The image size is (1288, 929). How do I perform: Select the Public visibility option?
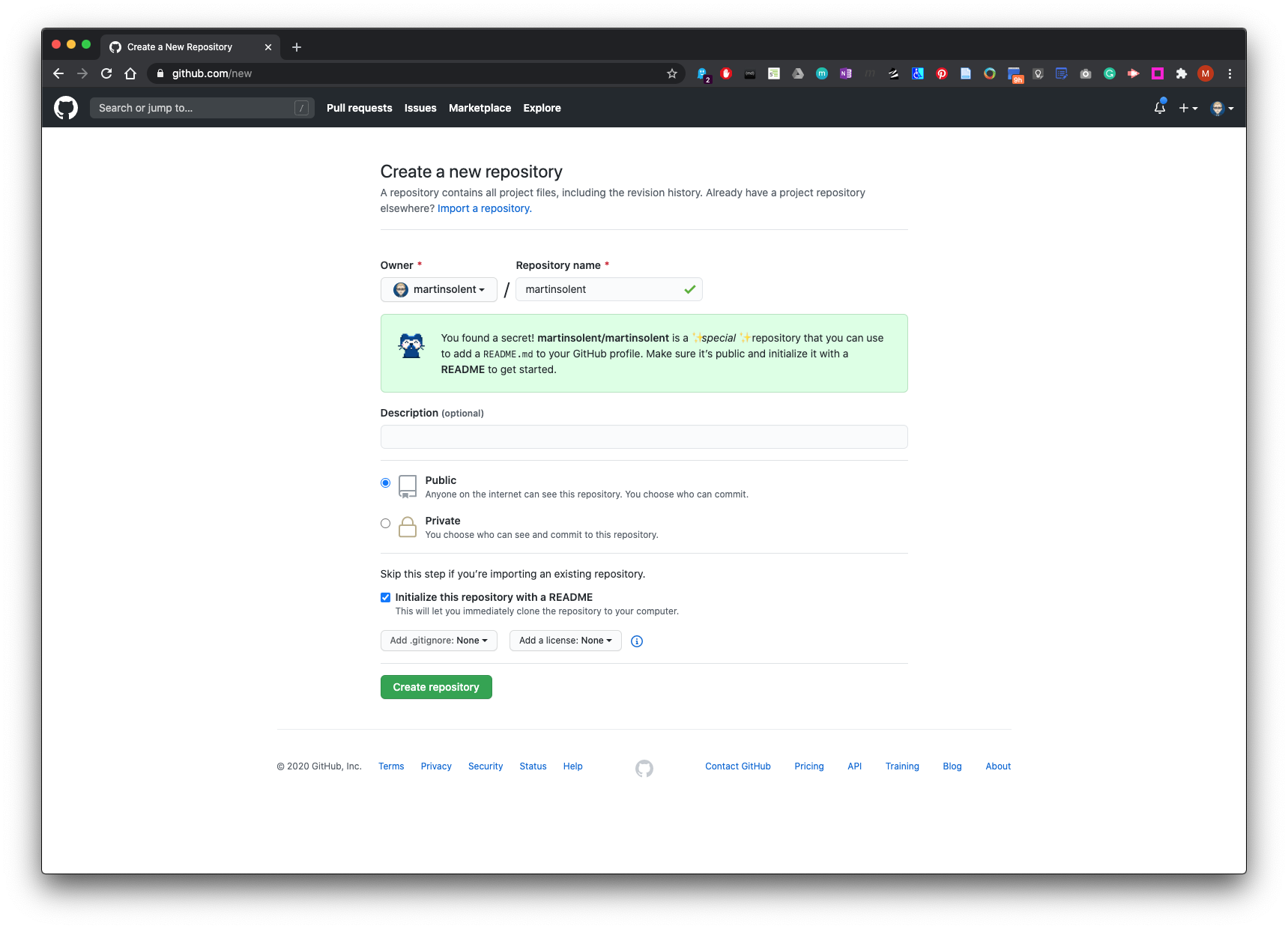pyautogui.click(x=385, y=483)
